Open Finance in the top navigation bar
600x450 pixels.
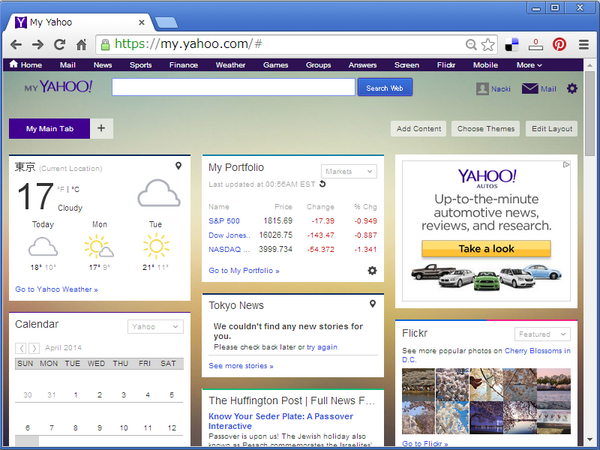coord(184,65)
